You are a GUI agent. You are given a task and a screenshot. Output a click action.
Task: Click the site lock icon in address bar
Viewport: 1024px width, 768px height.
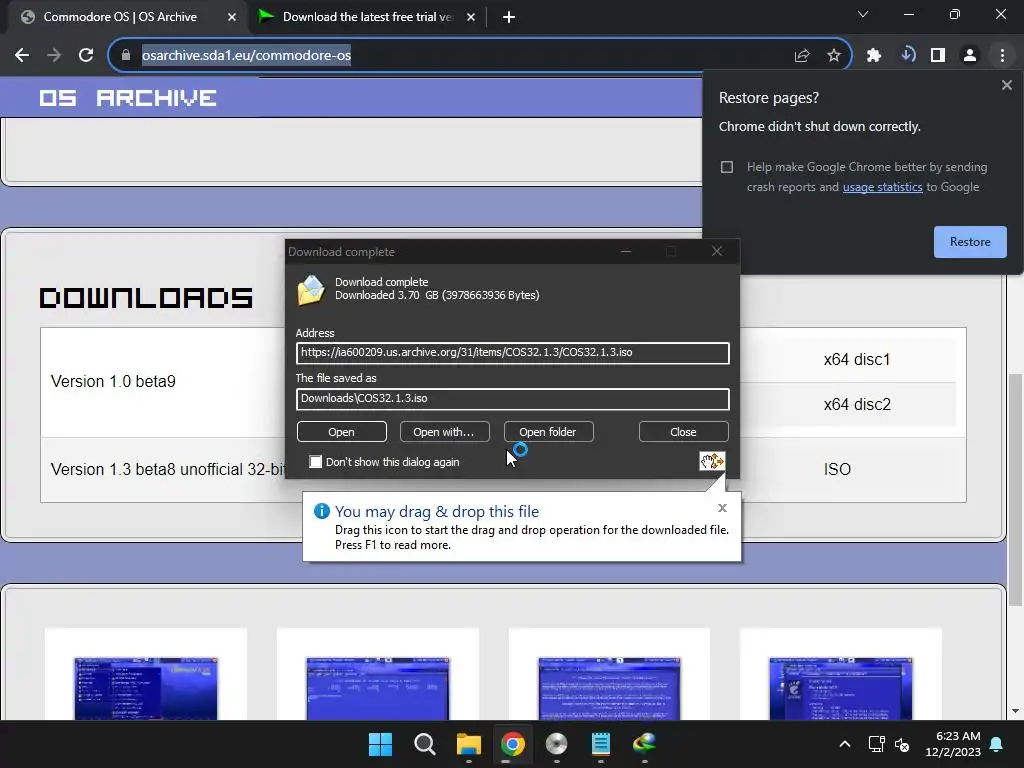pos(126,56)
